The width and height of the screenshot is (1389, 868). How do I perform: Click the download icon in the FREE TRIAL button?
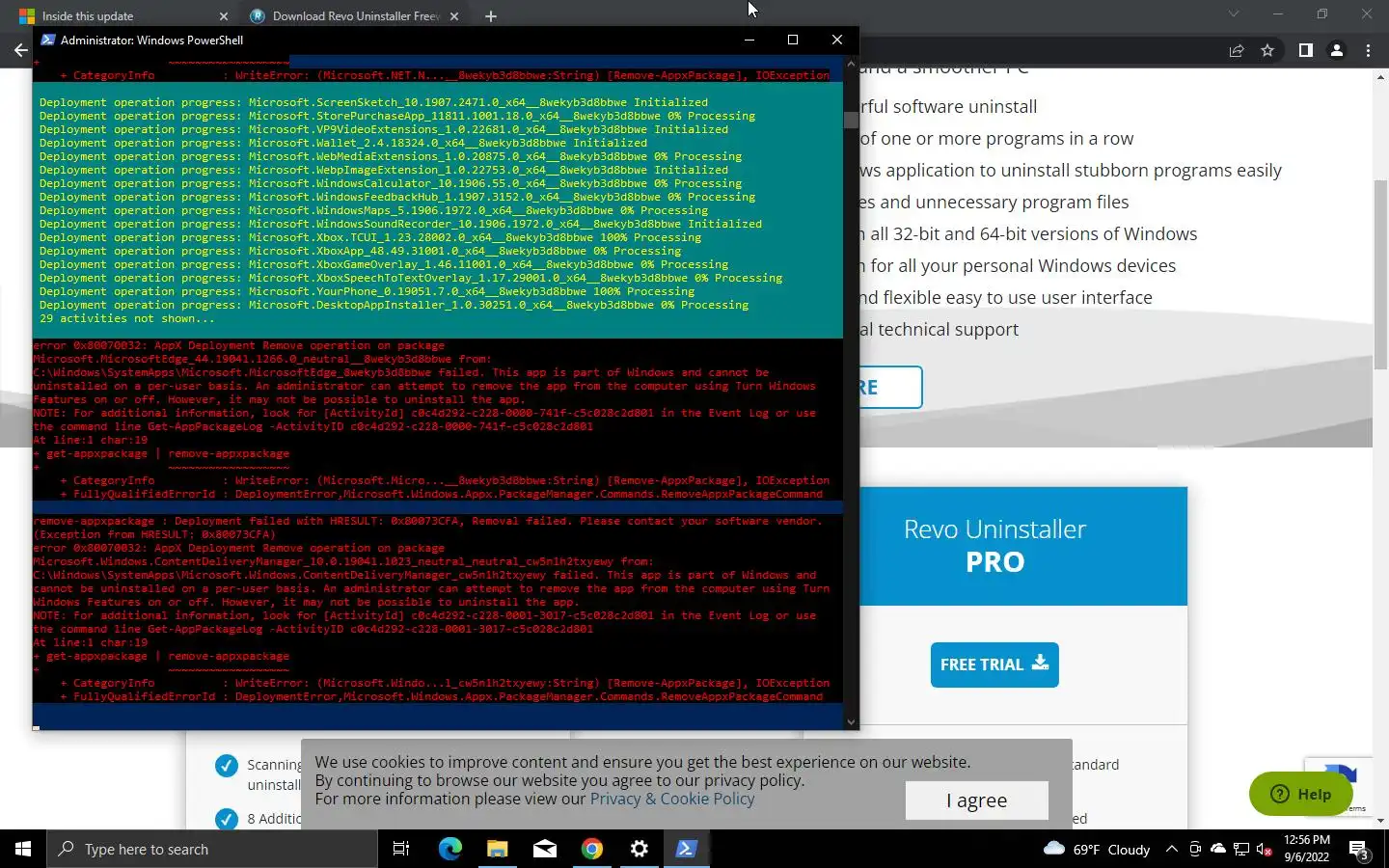1040,663
